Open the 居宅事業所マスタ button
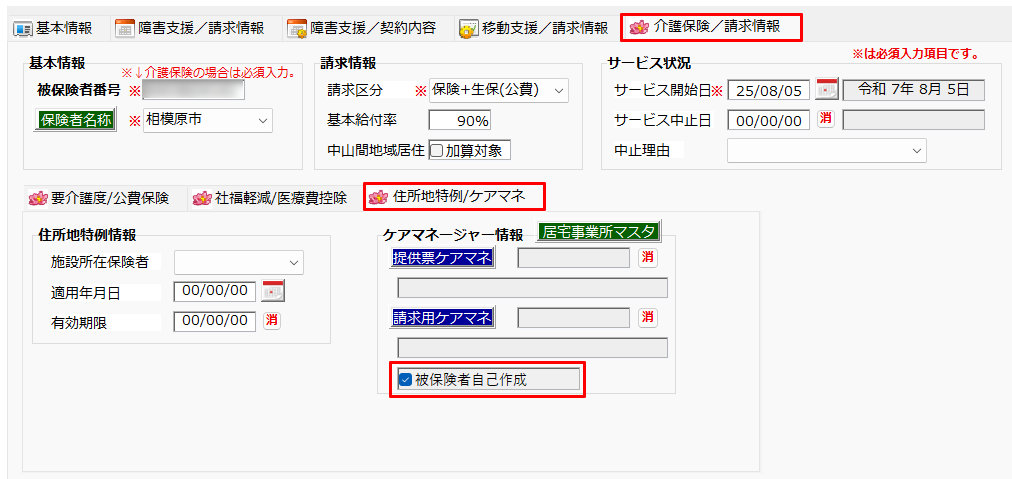The width and height of the screenshot is (1012, 479). tap(599, 231)
